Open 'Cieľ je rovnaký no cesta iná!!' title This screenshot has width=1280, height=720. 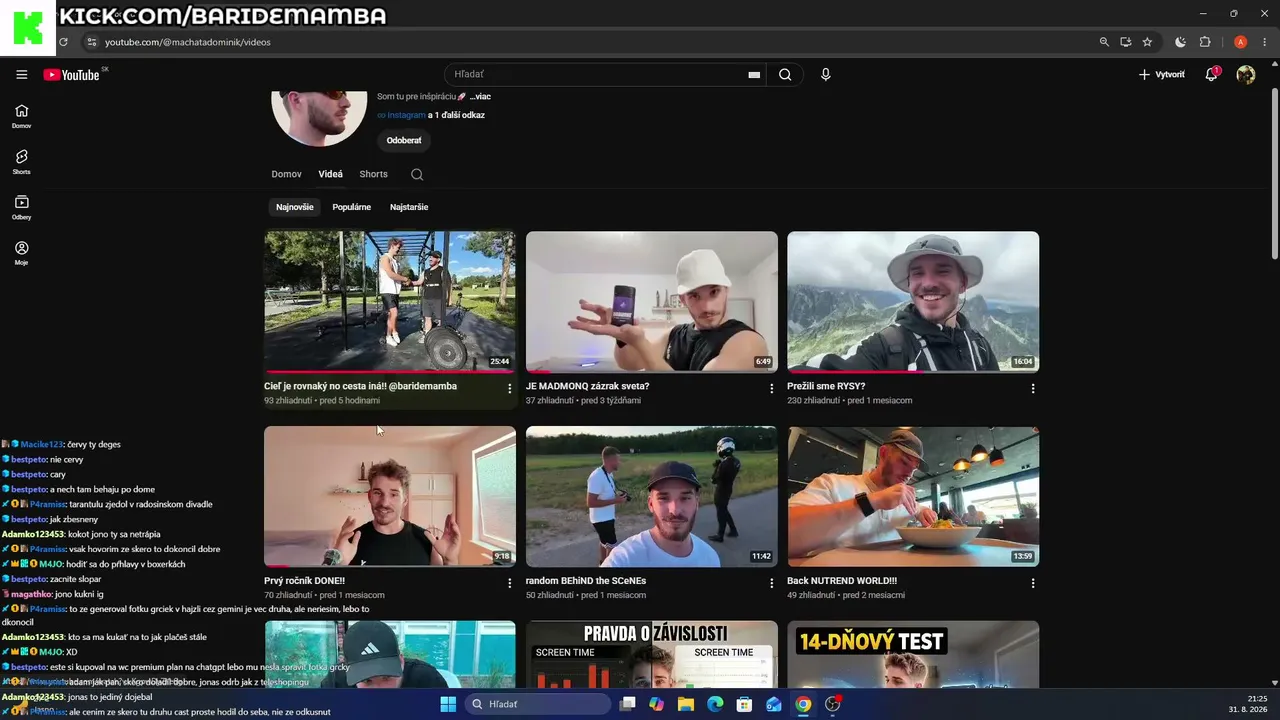(x=360, y=386)
